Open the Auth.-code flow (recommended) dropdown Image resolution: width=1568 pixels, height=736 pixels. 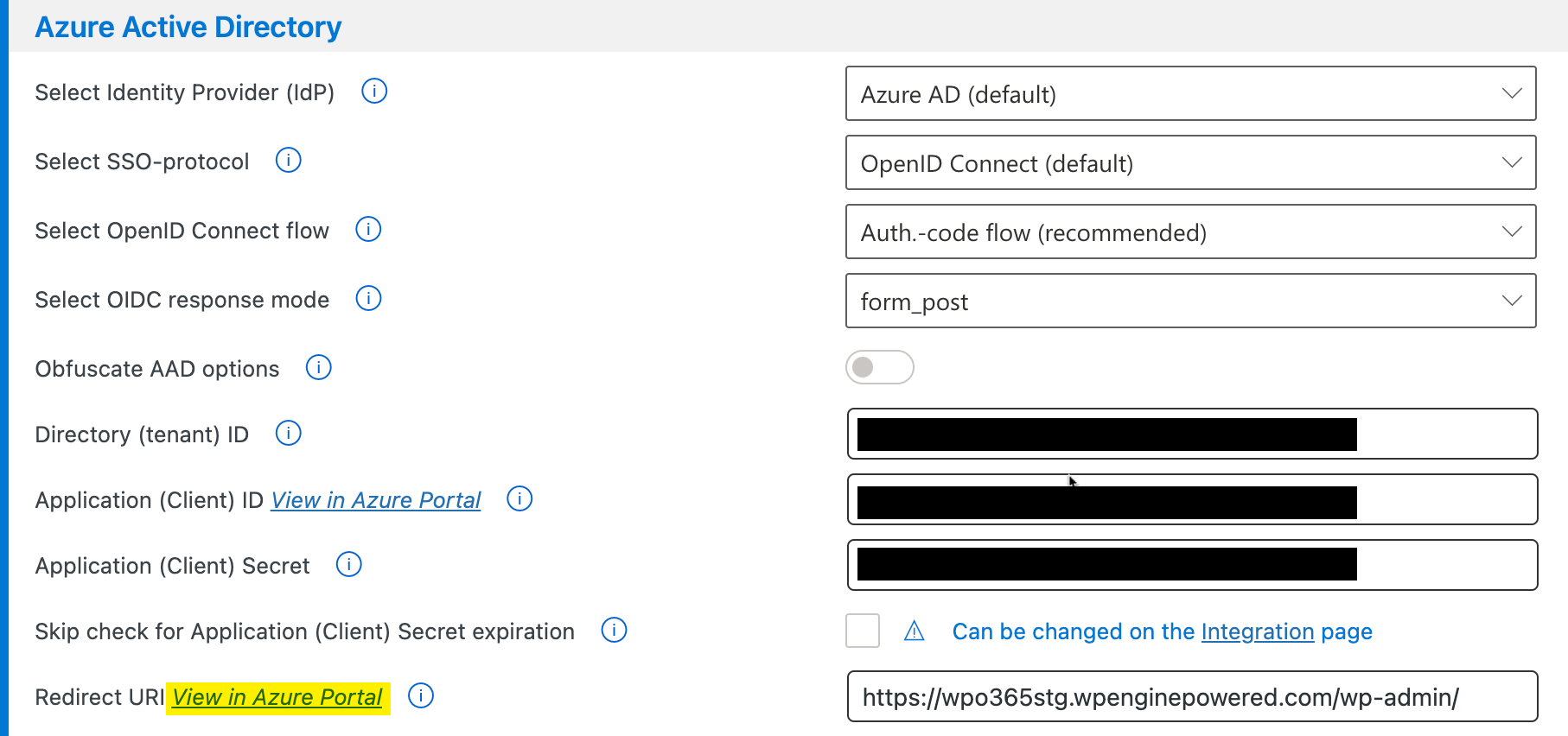[1191, 232]
